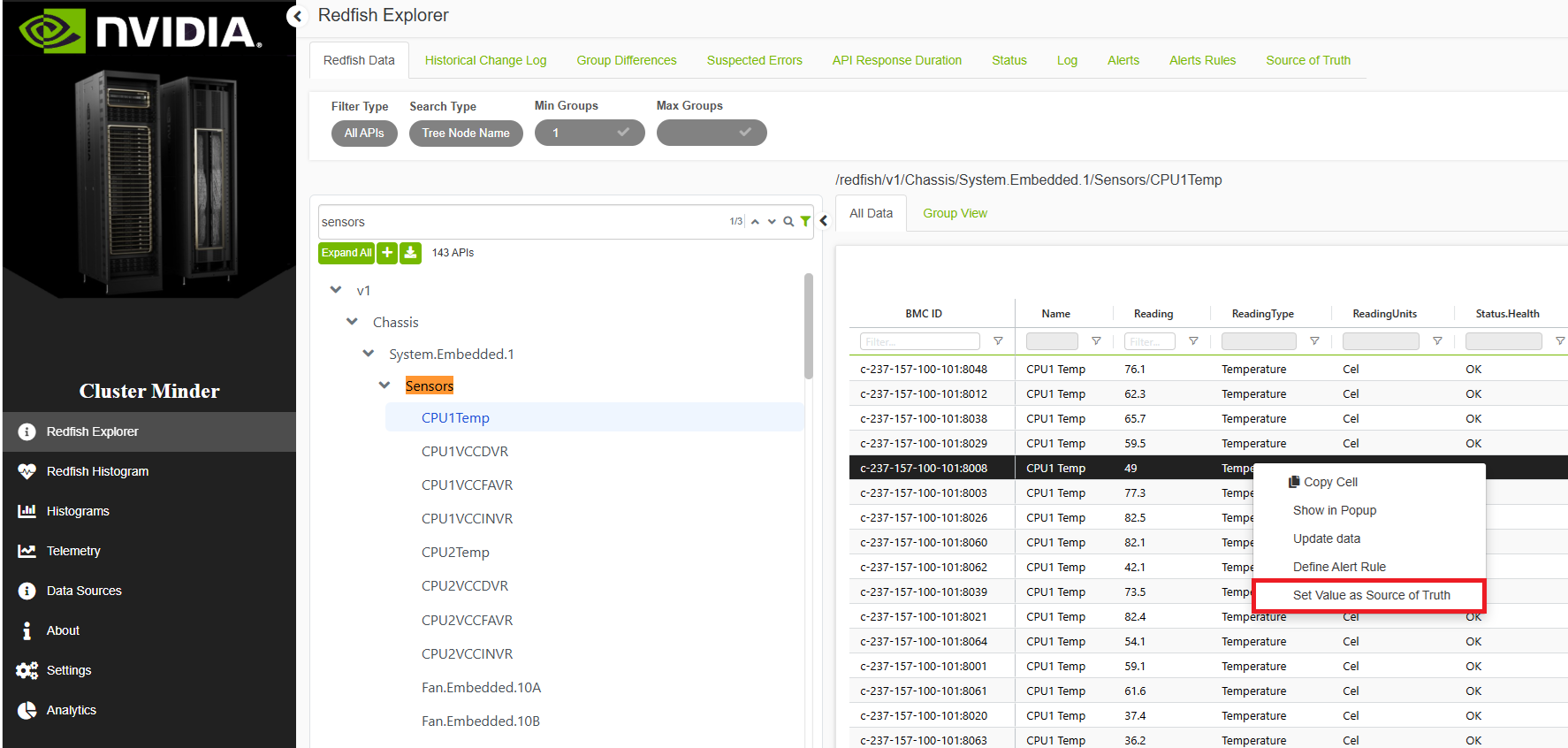The height and width of the screenshot is (748, 1568).
Task: Select the All Data tab
Action: coord(872,213)
